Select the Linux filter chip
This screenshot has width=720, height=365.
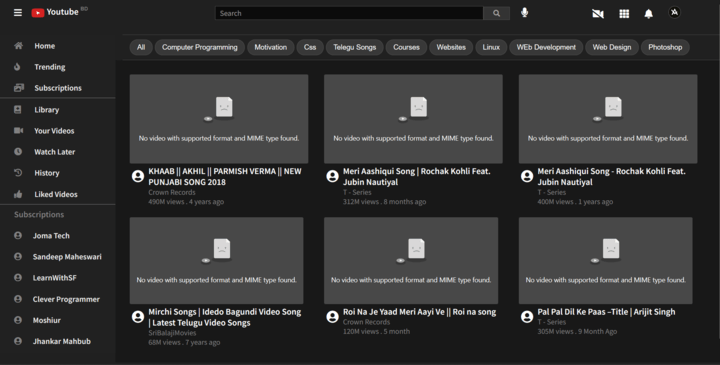tap(491, 47)
